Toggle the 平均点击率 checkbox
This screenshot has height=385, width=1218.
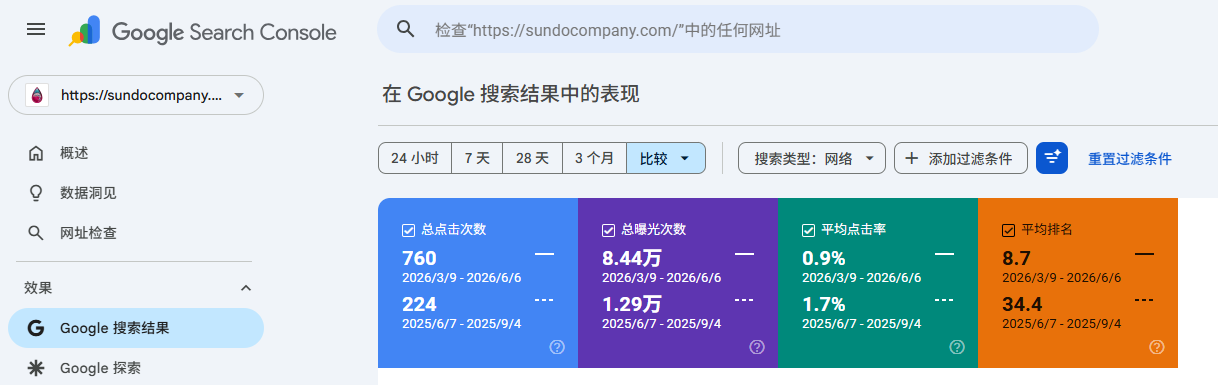(x=808, y=230)
